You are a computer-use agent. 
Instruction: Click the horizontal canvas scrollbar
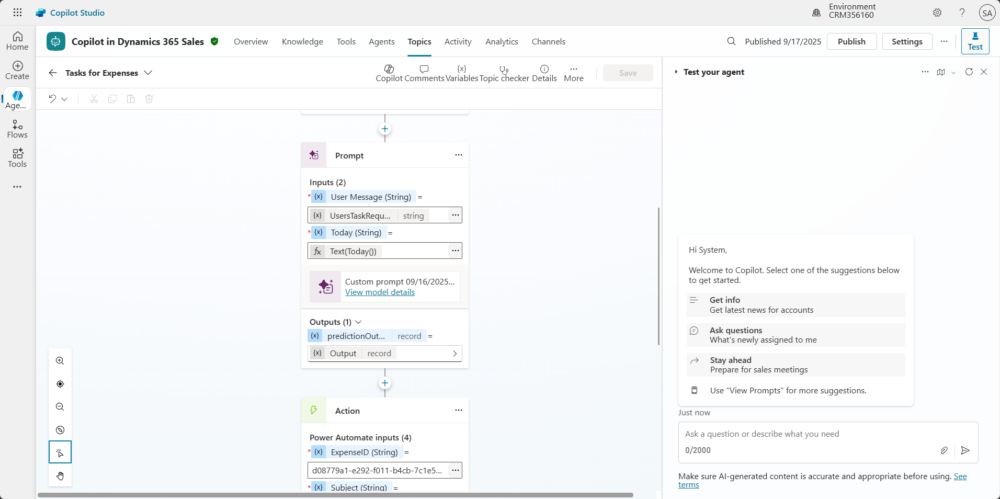[335, 494]
